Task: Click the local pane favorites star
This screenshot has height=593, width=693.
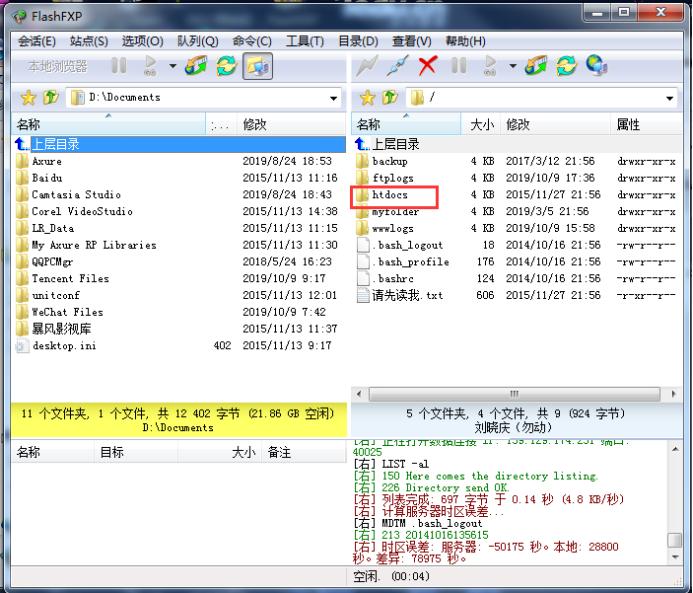Action: coord(28,97)
